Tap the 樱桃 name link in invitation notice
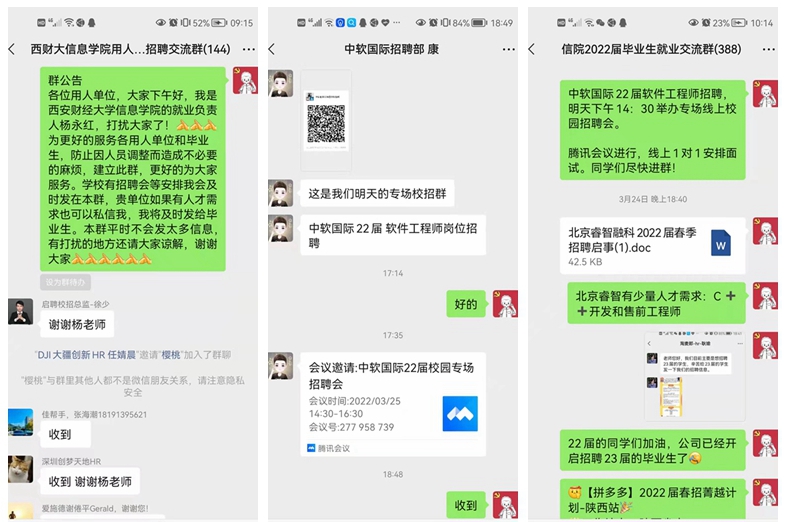This screenshot has width=788, height=522. pos(170,355)
